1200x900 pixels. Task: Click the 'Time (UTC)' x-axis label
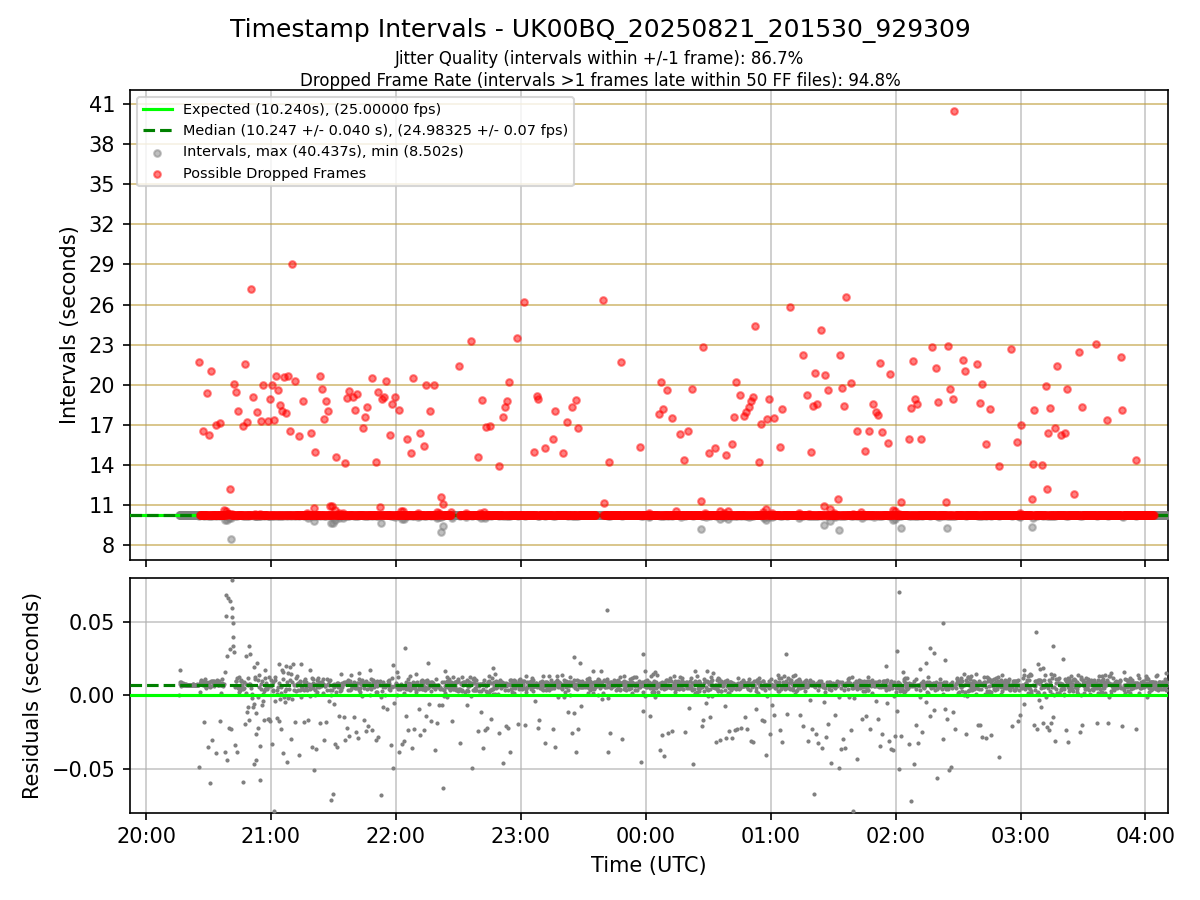click(649, 865)
